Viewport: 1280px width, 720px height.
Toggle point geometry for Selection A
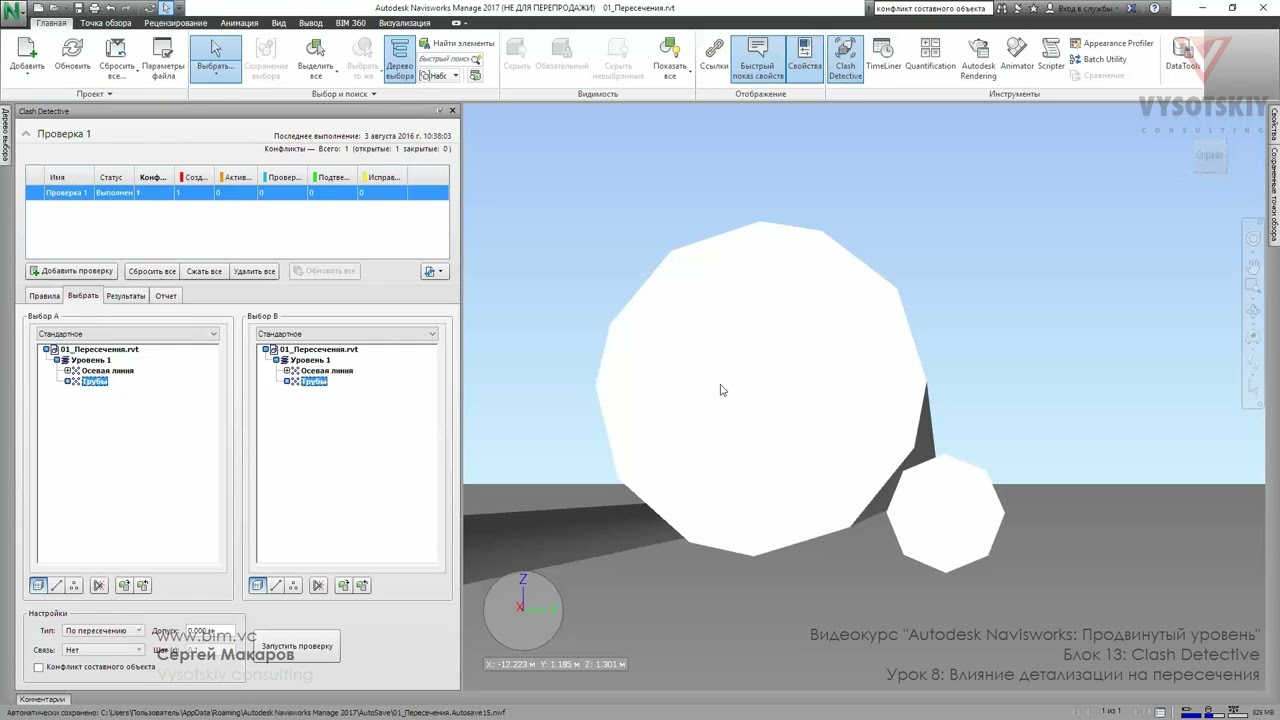coord(74,586)
